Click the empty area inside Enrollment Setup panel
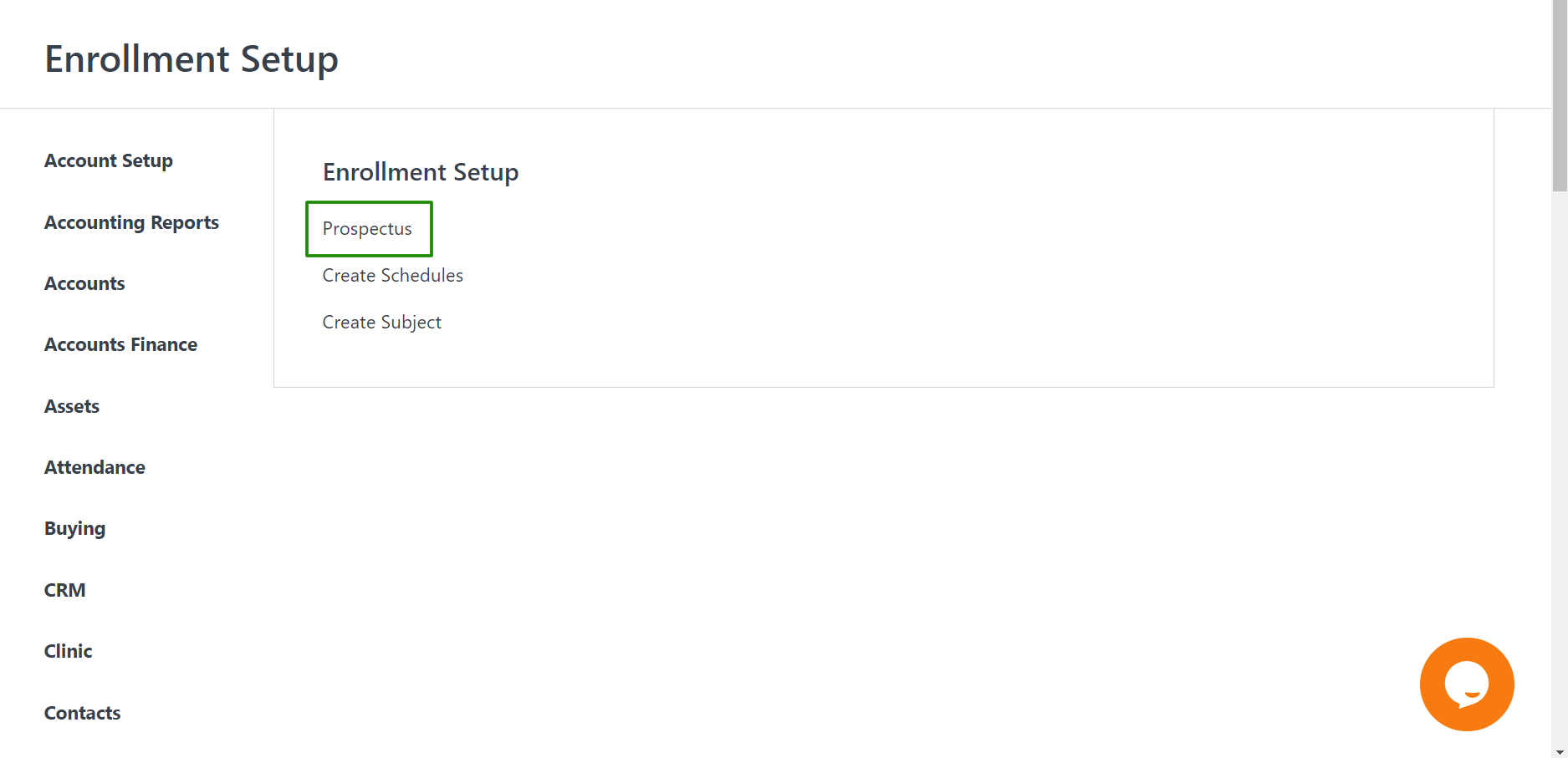The height and width of the screenshot is (758, 1568). pos(962,276)
